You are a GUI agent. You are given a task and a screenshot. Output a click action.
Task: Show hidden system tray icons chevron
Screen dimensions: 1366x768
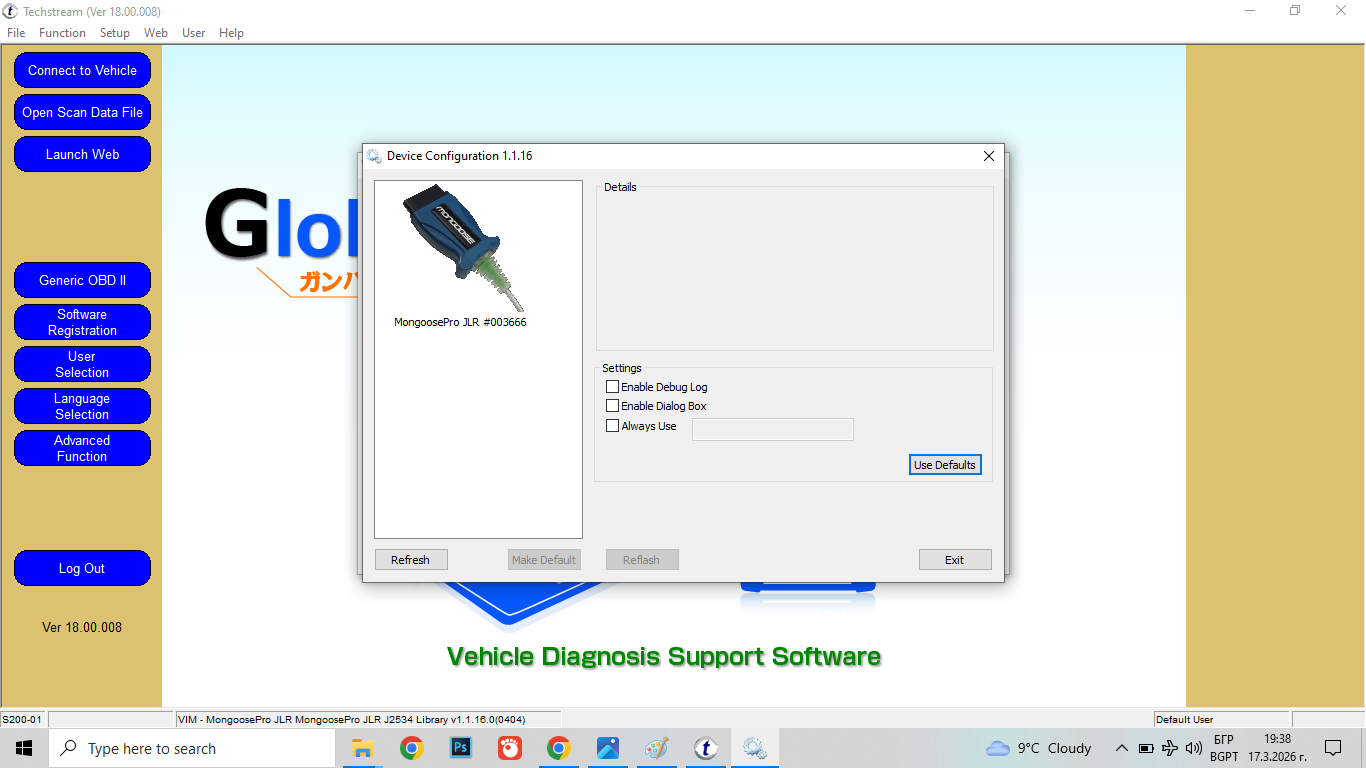click(x=1121, y=748)
